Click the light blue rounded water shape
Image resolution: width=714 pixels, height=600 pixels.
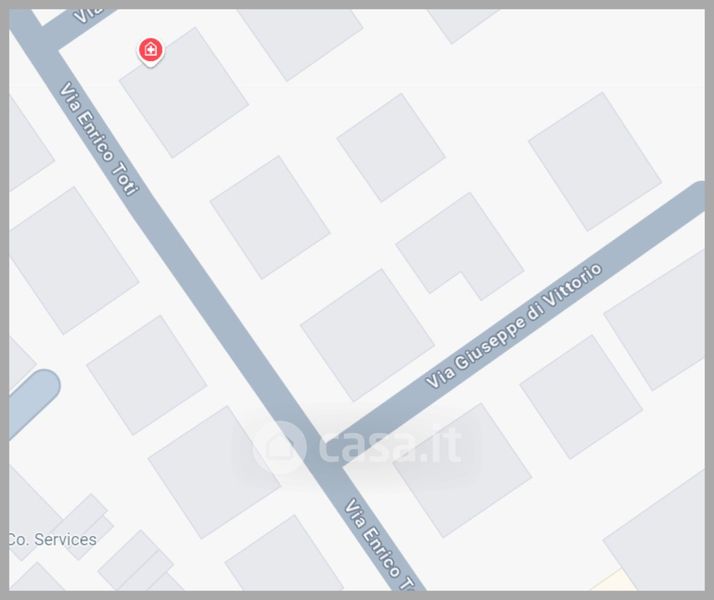(32, 402)
